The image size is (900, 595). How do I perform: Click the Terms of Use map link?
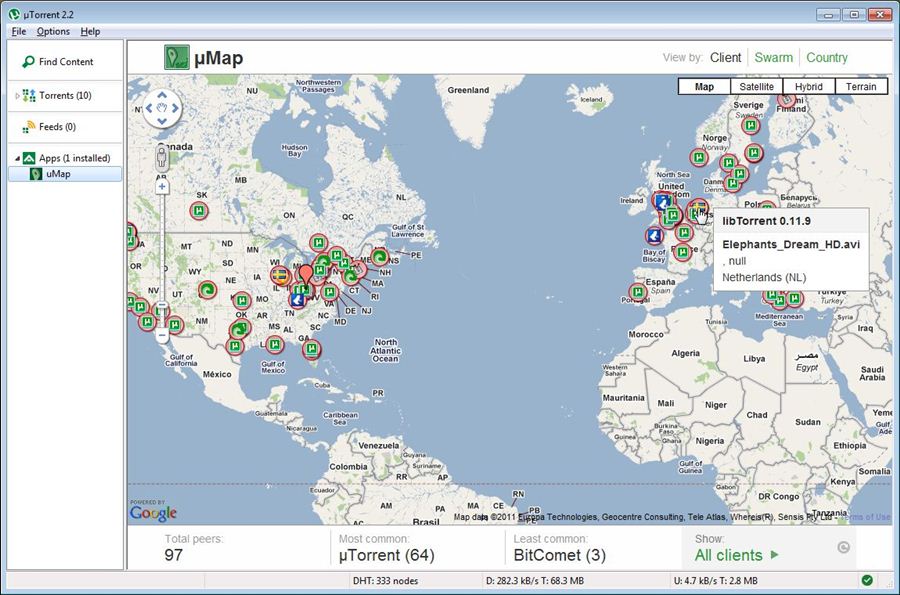tap(866, 517)
